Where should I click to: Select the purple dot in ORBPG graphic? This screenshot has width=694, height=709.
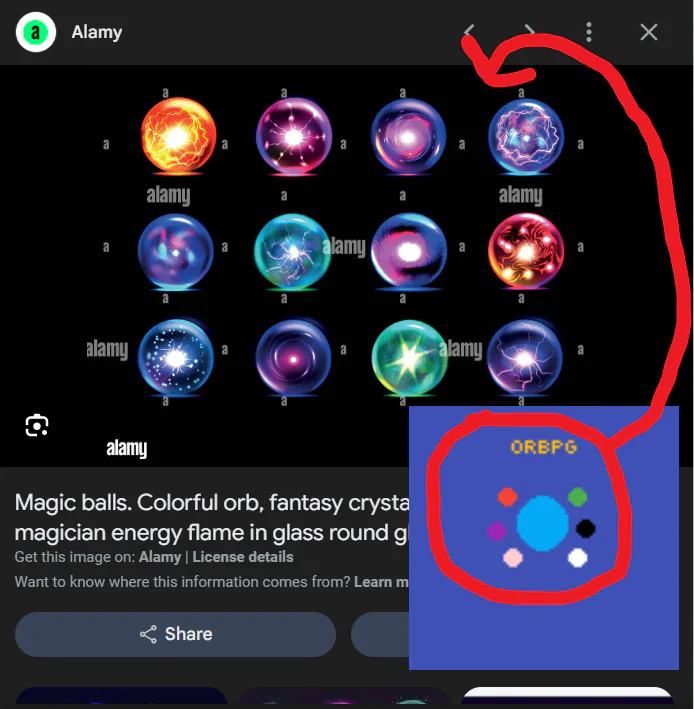[x=496, y=530]
